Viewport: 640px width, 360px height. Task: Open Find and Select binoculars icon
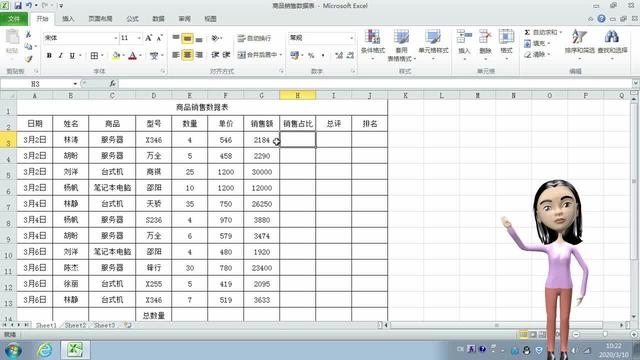pyautogui.click(x=612, y=37)
